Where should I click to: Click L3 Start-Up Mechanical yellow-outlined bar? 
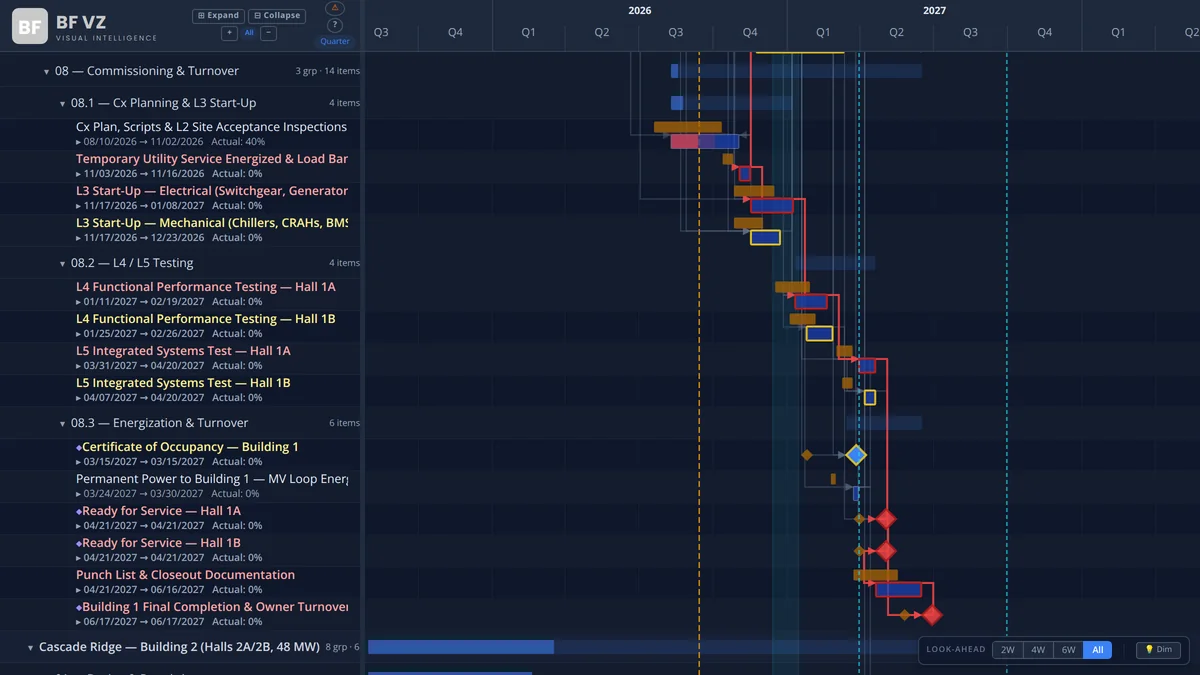click(765, 237)
